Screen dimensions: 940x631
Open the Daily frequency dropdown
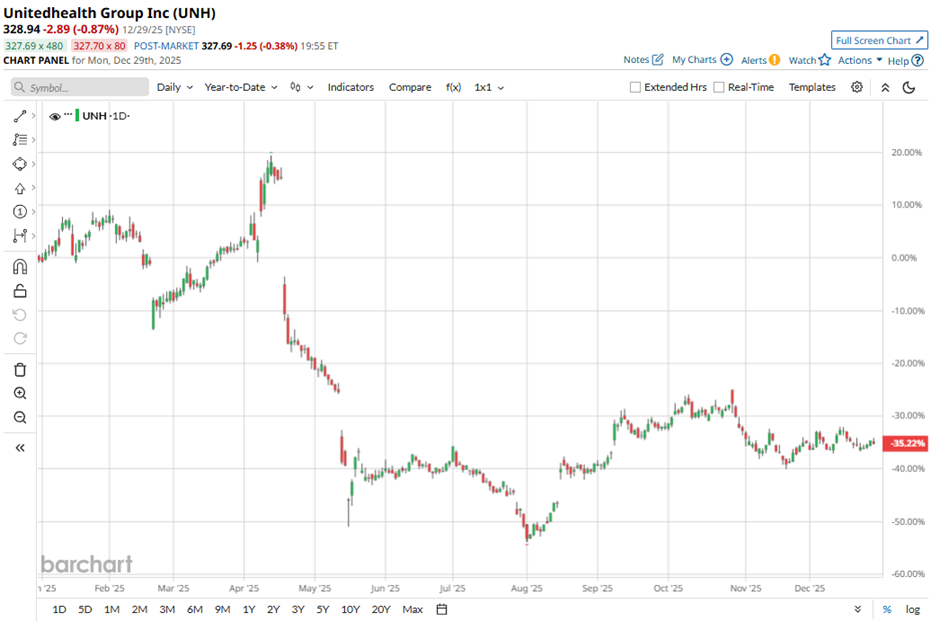coord(174,87)
